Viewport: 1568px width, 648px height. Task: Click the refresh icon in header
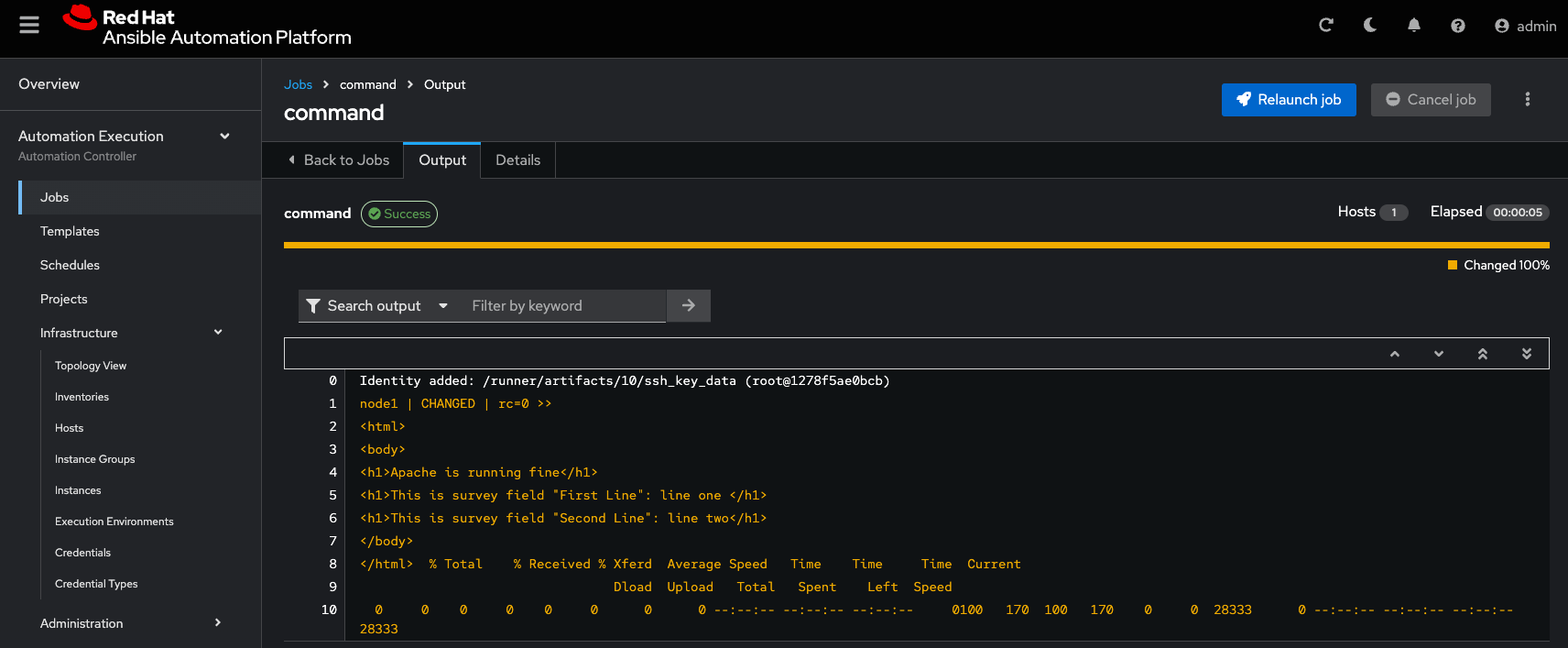point(1325,26)
